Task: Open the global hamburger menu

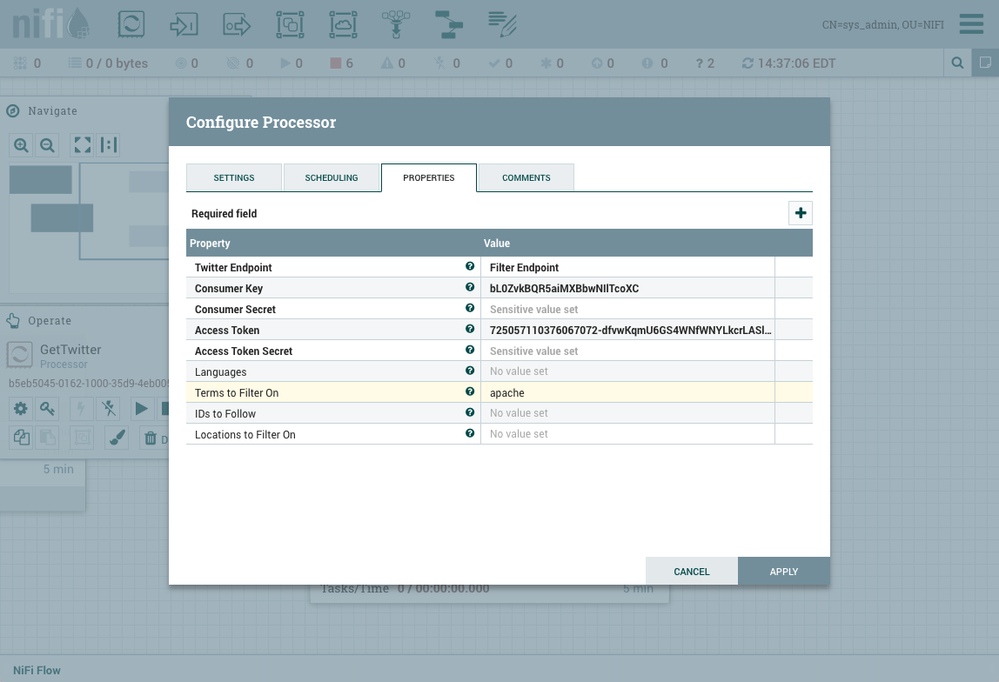Action: click(971, 24)
